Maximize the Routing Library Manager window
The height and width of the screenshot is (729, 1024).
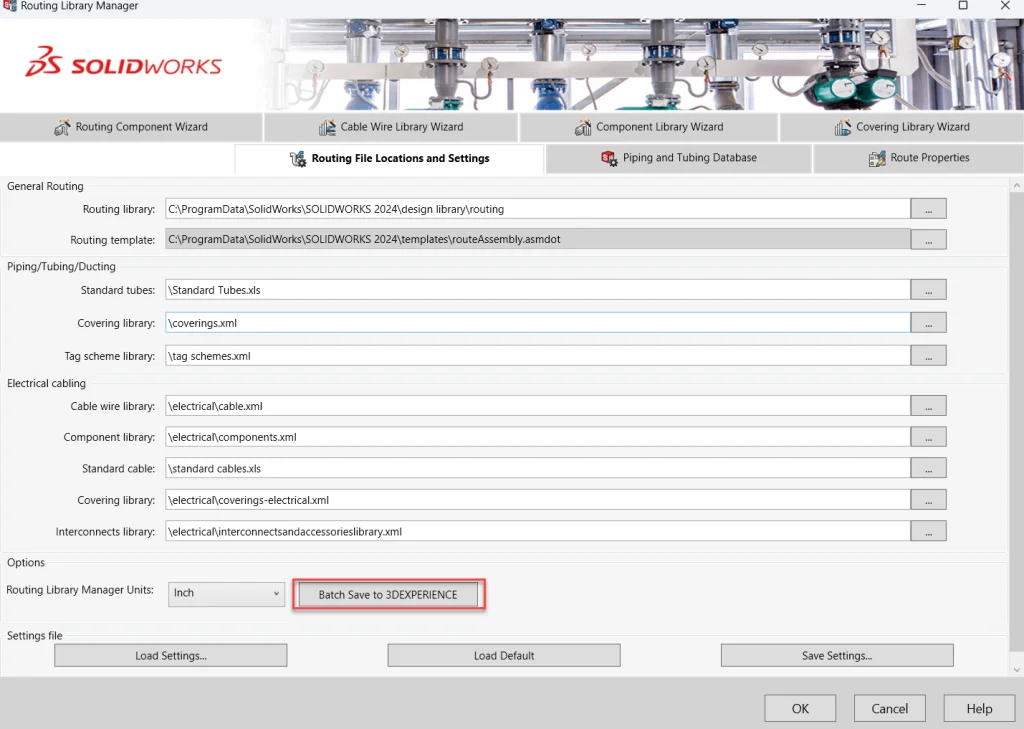click(x=963, y=5)
